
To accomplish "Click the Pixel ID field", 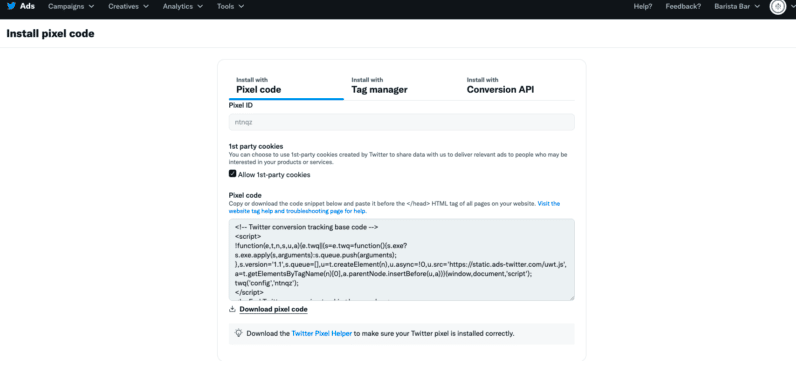I will coord(402,122).
